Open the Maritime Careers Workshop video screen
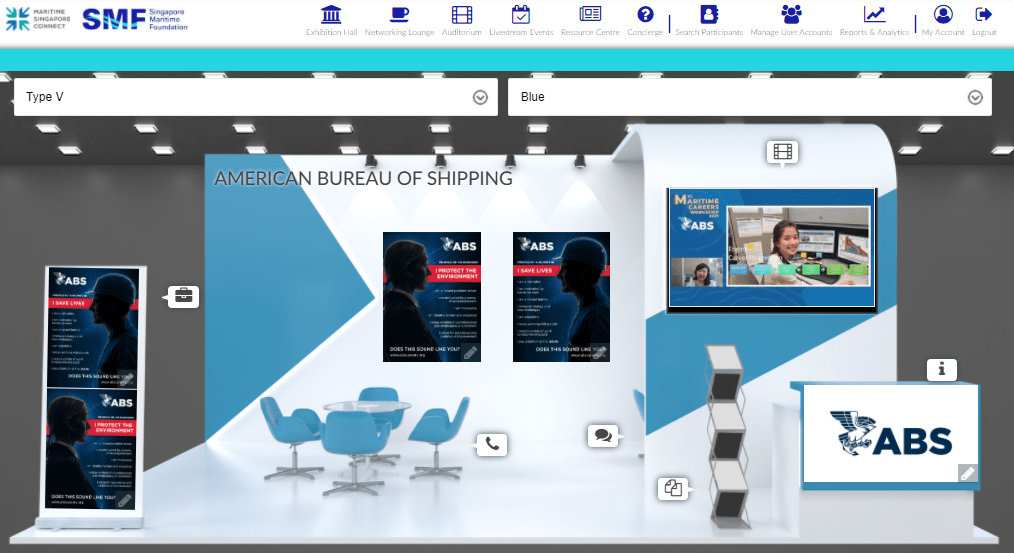1014x553 pixels. coord(772,248)
